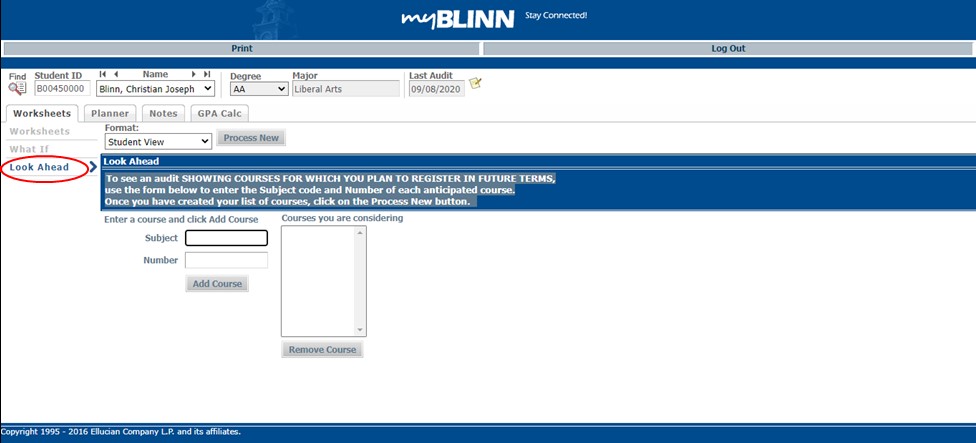Click the myBLINN logo
The height and width of the screenshot is (443, 976).
point(457,19)
